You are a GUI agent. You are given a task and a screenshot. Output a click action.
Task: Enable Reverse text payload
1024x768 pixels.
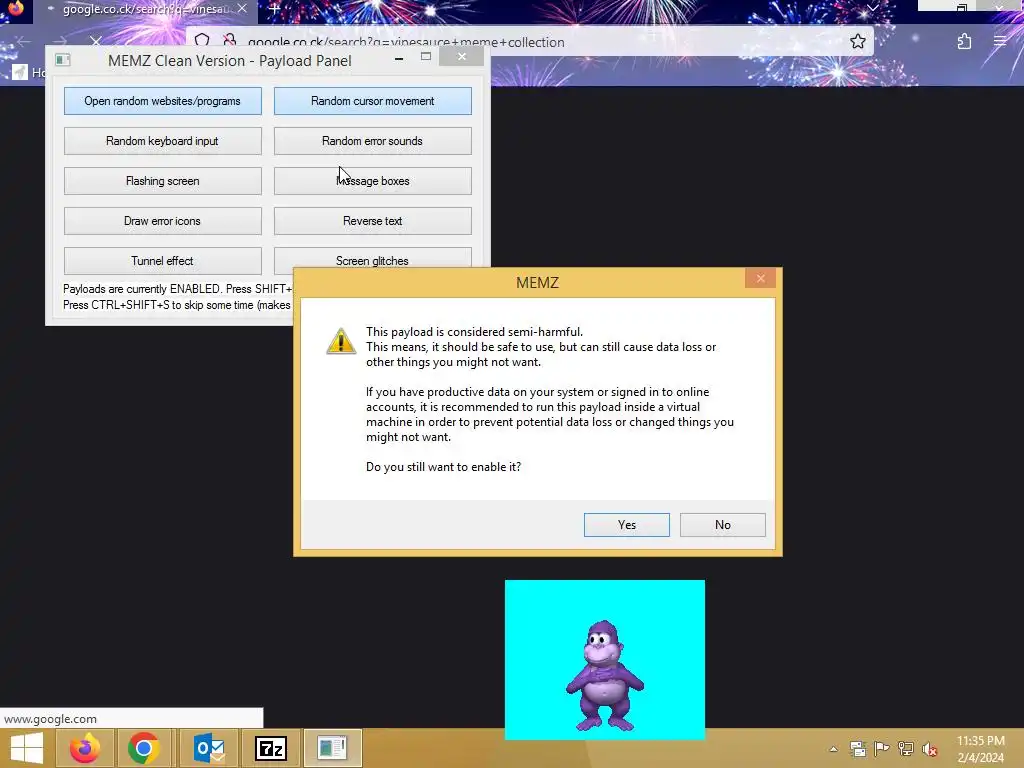point(372,221)
